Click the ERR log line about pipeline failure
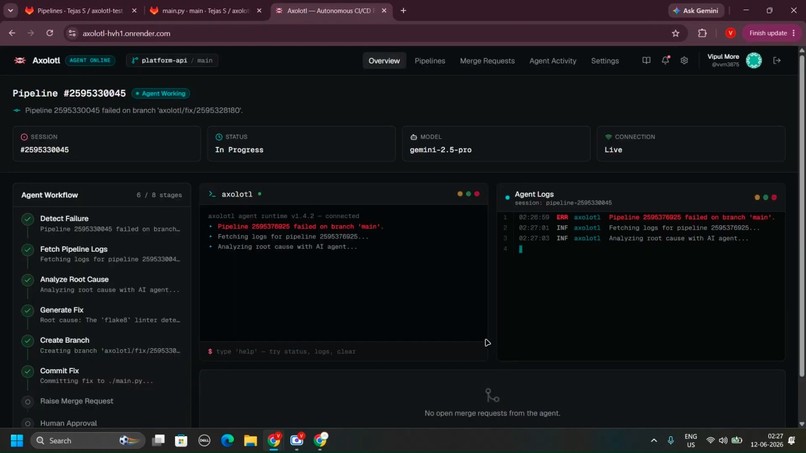806x453 pixels. click(640, 218)
